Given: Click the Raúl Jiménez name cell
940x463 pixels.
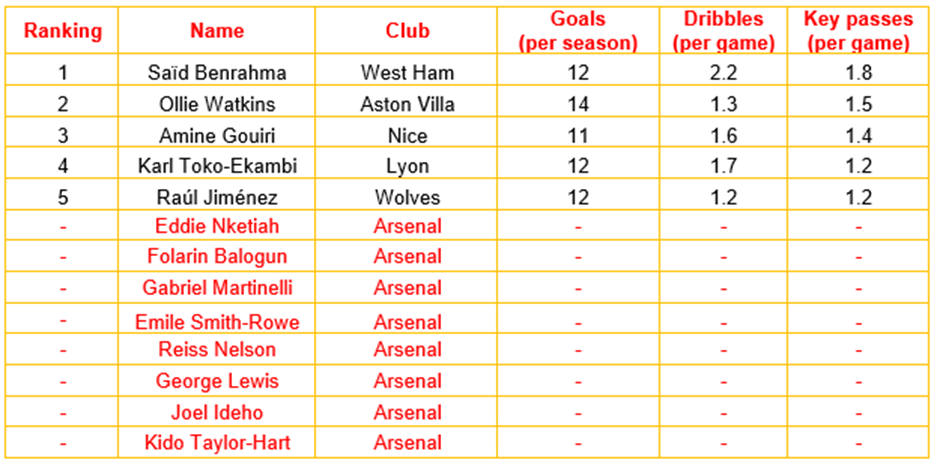Looking at the screenshot, I should tap(217, 198).
